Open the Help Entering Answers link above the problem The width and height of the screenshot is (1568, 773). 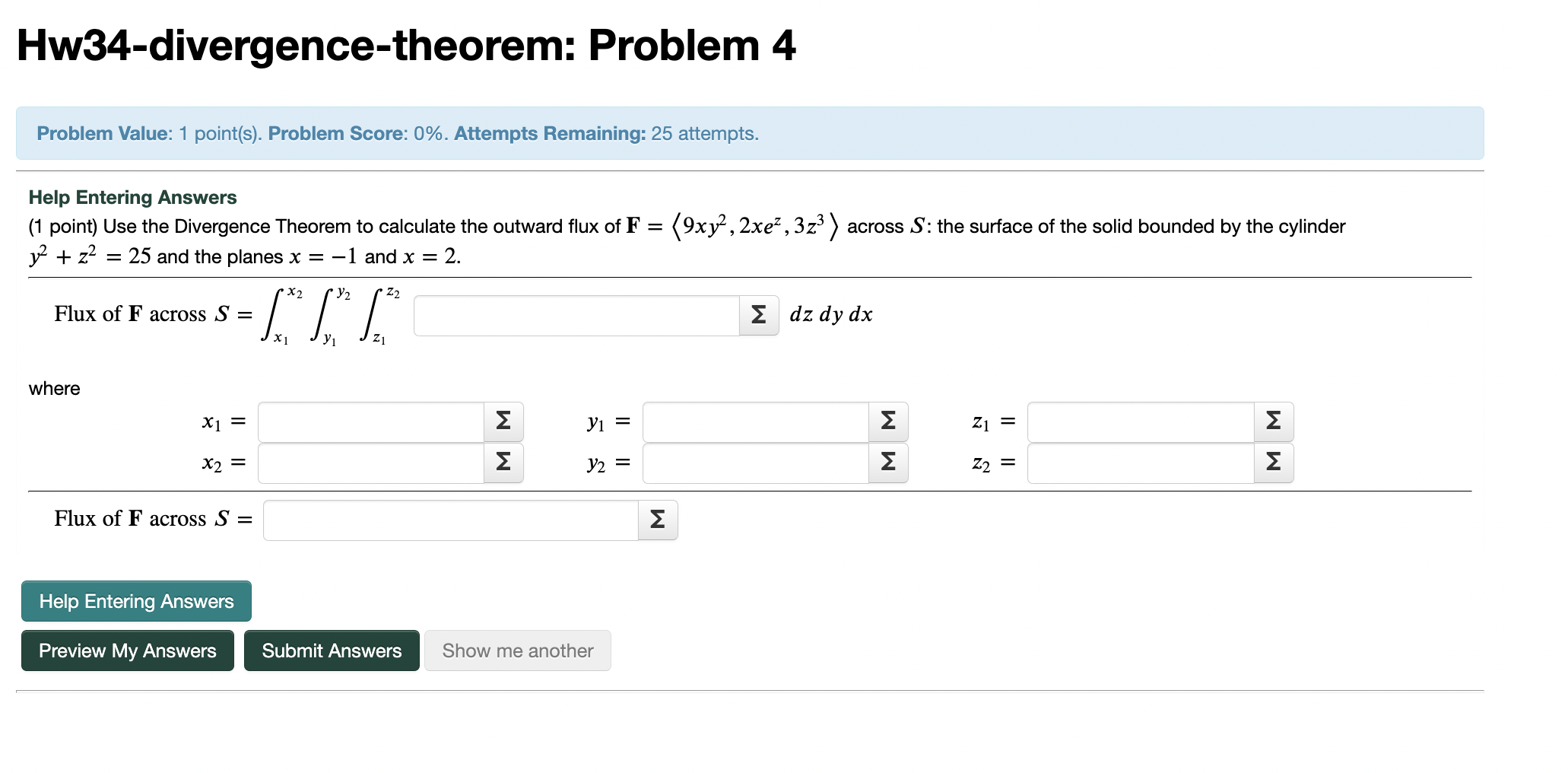(132, 197)
